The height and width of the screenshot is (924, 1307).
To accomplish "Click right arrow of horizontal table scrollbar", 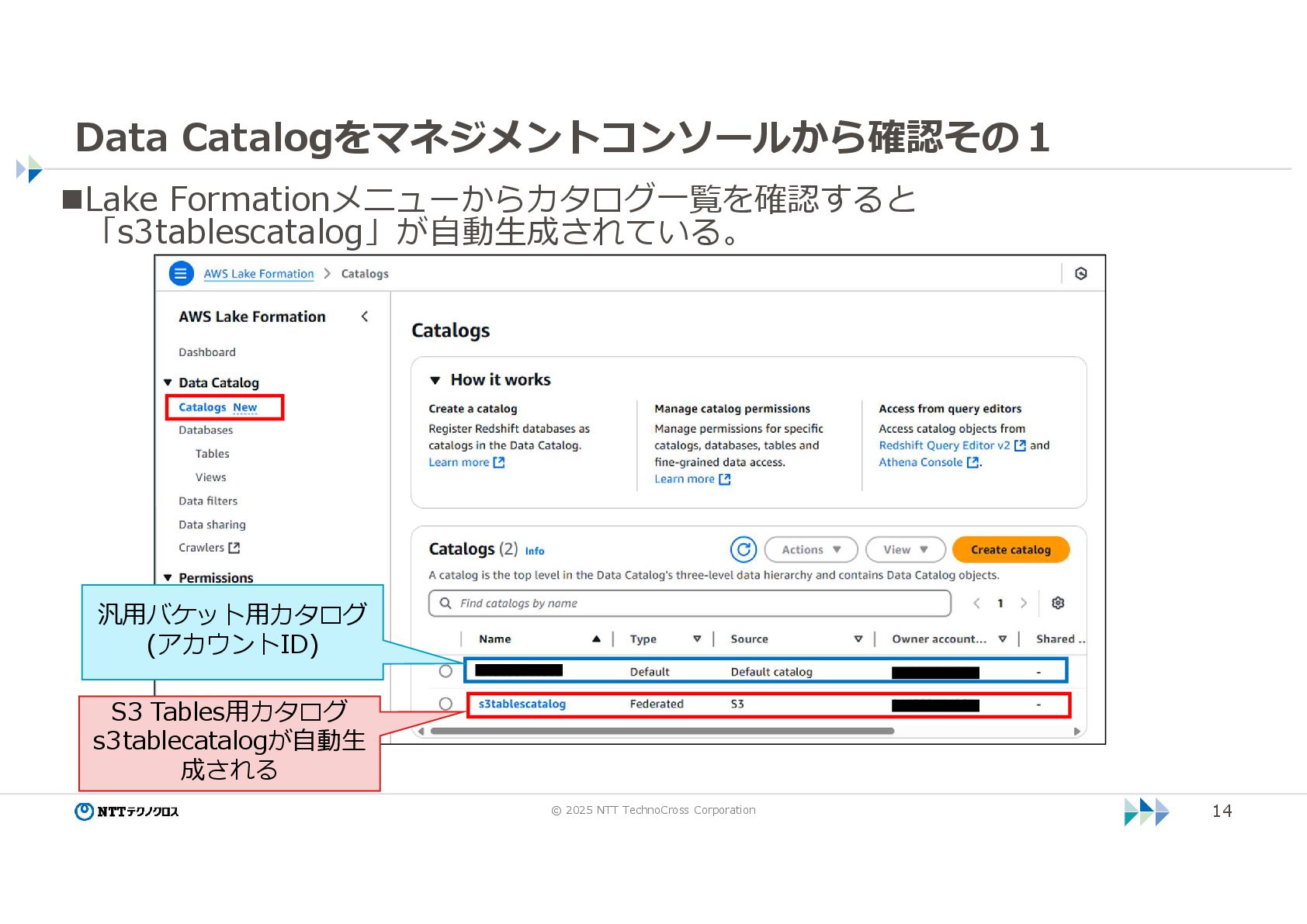I will coord(1077,731).
